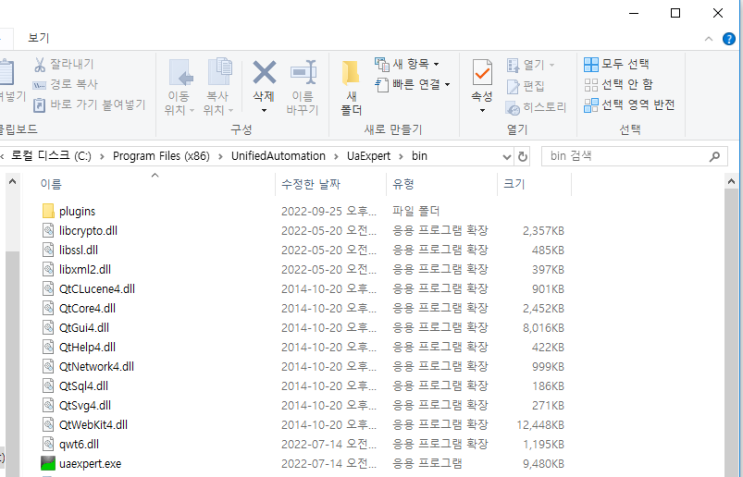Create a New folder (새 폴더)
Image resolution: width=743 pixels, height=477 pixels.
[x=351, y=88]
